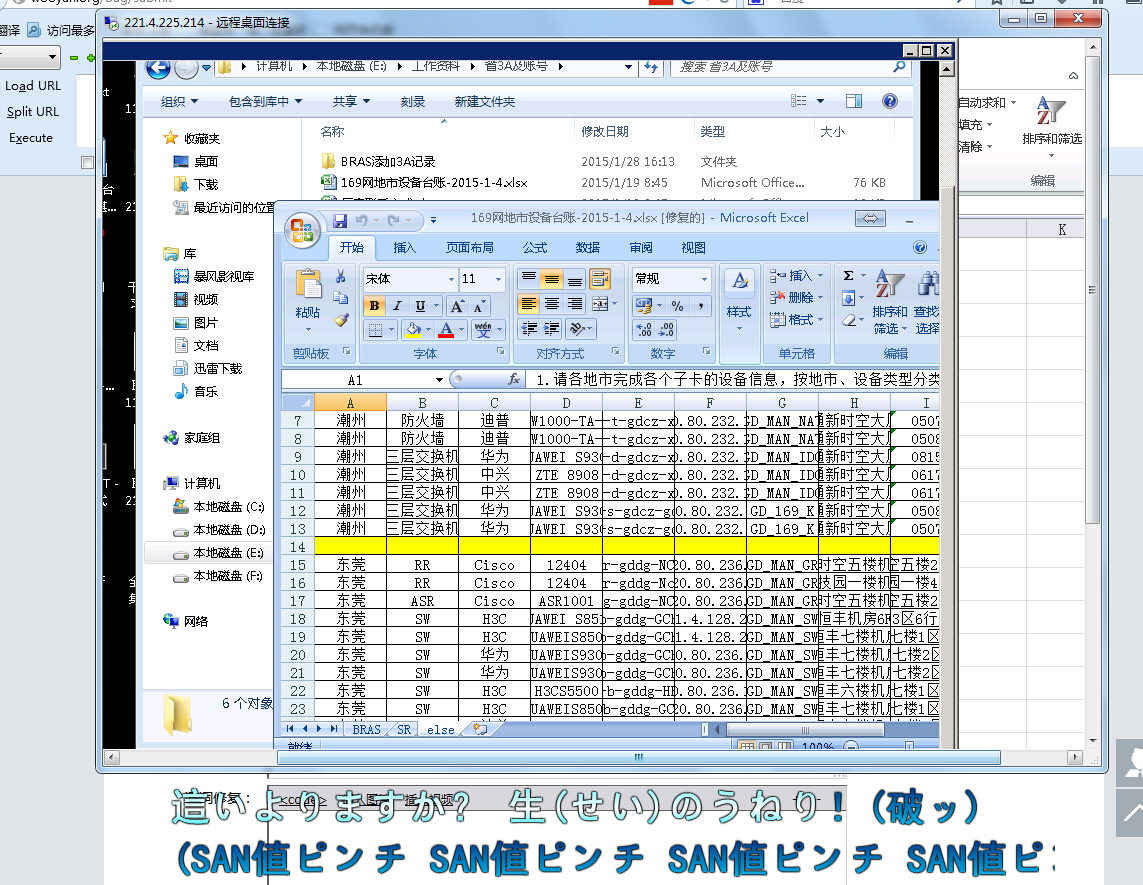Apply comma style
Screen dimensions: 1143x885
pyautogui.click(x=700, y=305)
